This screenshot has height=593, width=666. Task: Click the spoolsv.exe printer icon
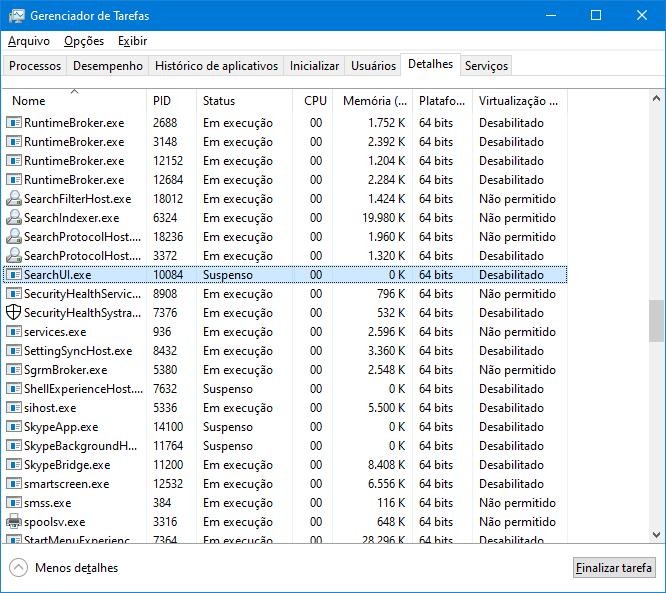[14, 522]
